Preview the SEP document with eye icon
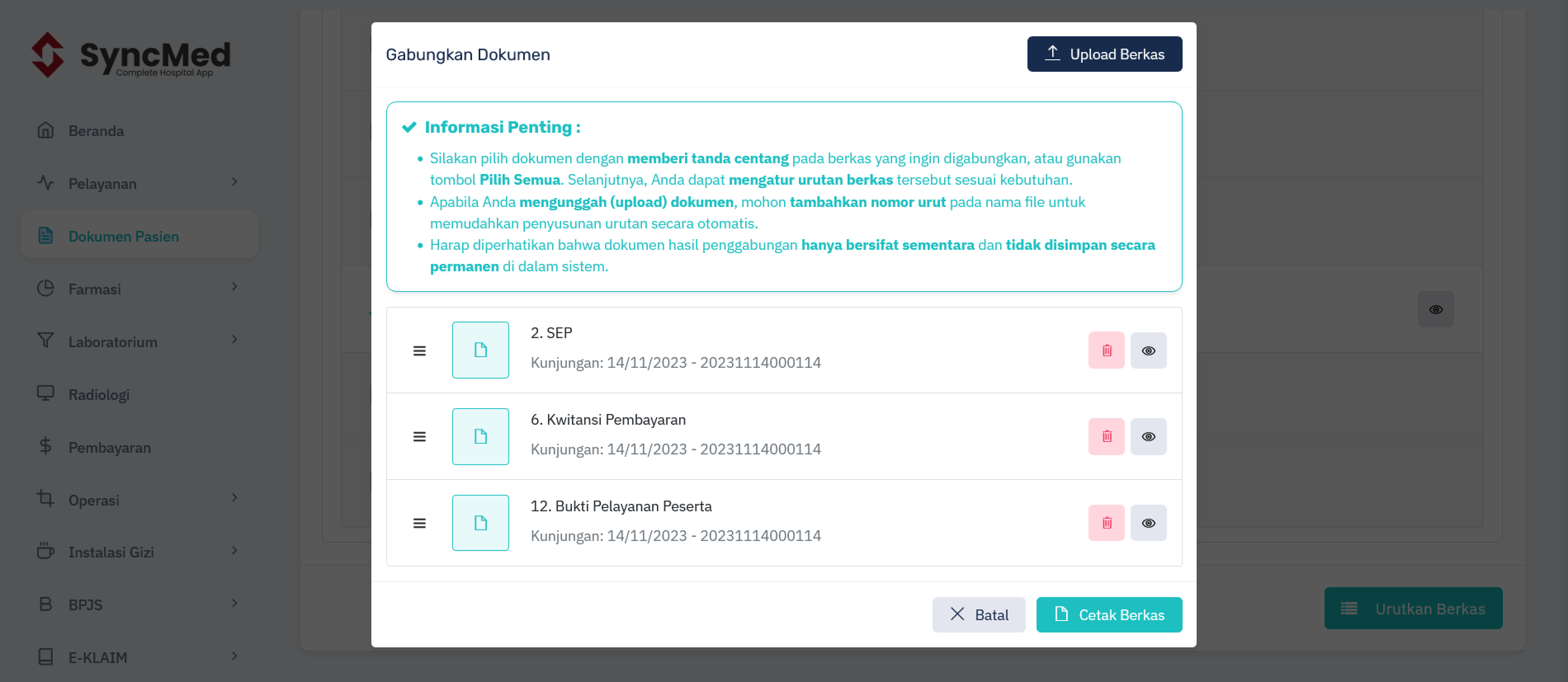This screenshot has width=1568, height=682. pyautogui.click(x=1148, y=350)
